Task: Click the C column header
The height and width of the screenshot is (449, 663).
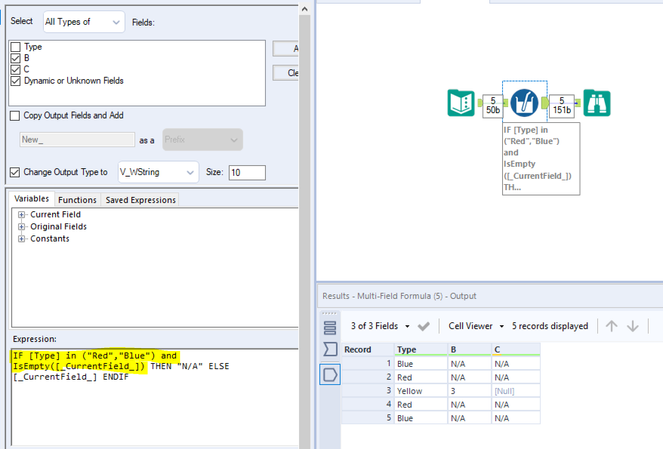Action: click(x=516, y=350)
